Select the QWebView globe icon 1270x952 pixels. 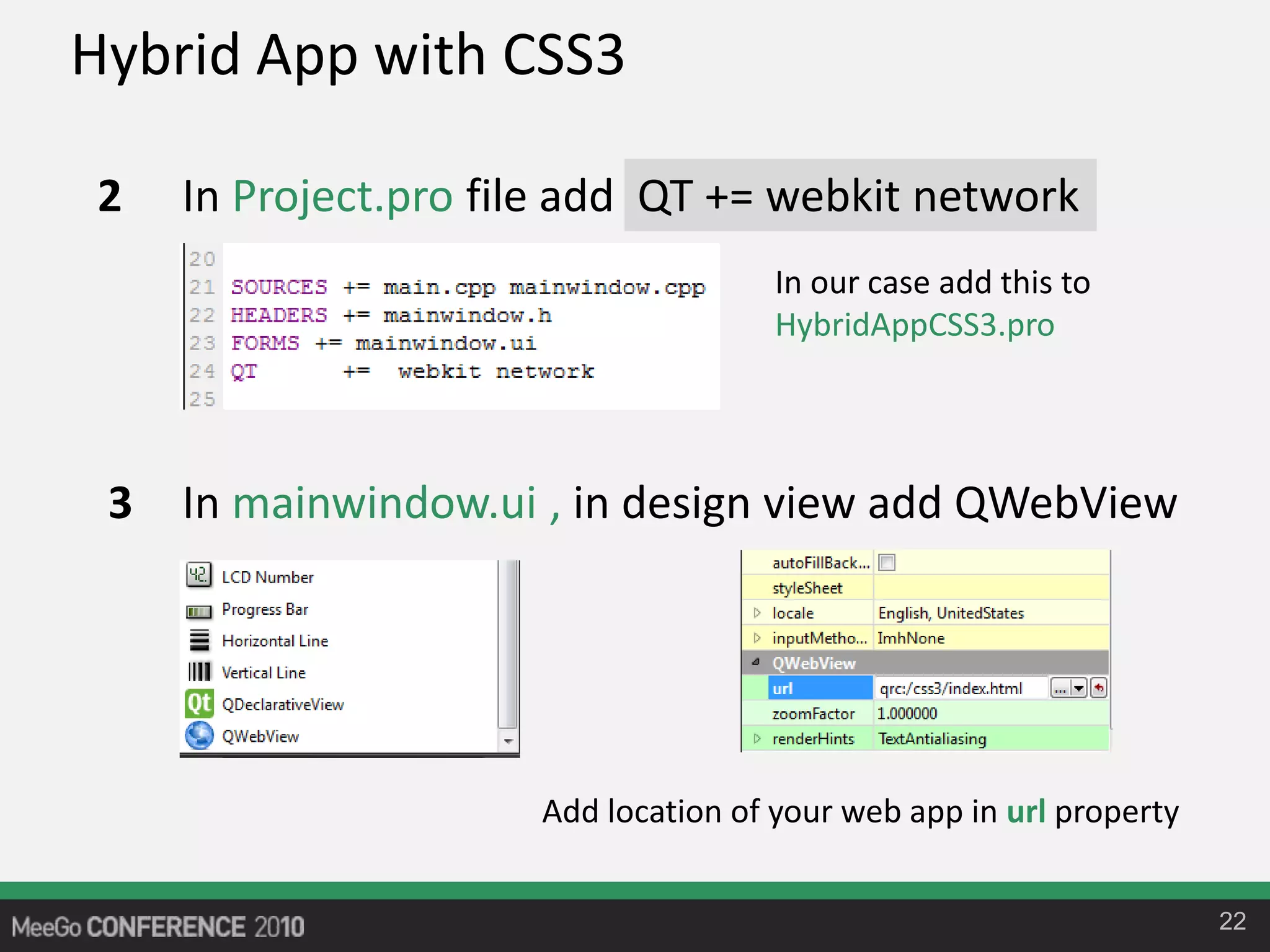coord(199,736)
